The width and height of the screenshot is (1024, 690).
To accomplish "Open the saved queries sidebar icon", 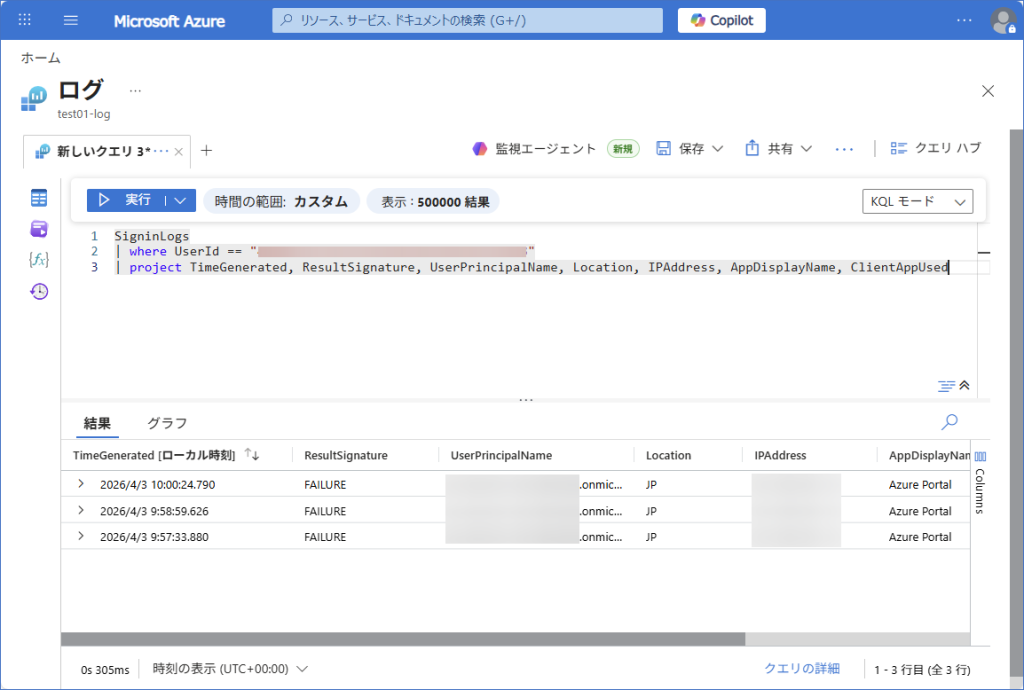I will pos(39,229).
